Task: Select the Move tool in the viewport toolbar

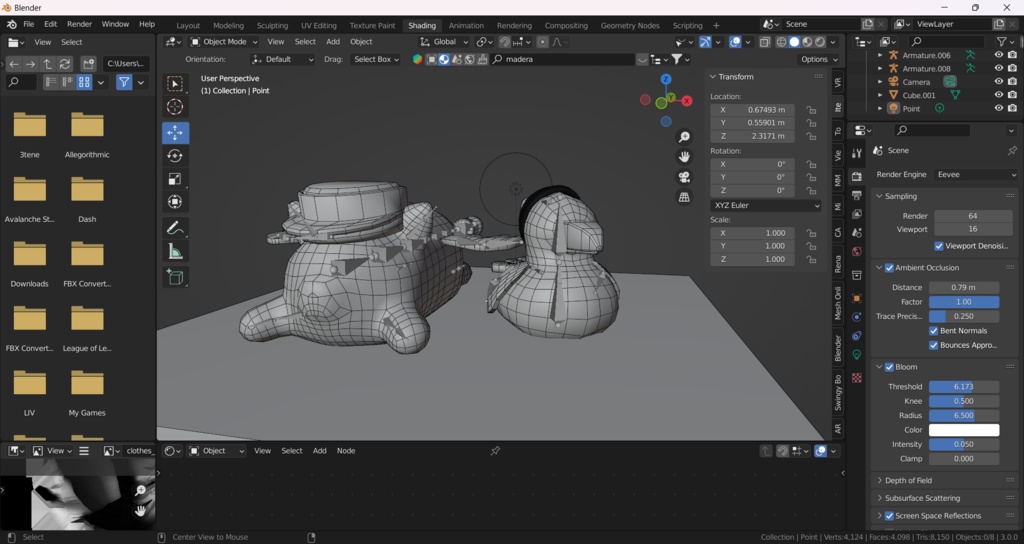Action: (175, 133)
